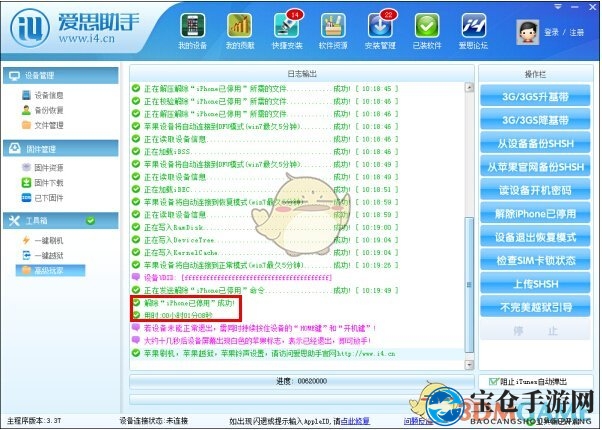Toggle 阻止iTunes自动弹出 checkbox

coord(493,381)
